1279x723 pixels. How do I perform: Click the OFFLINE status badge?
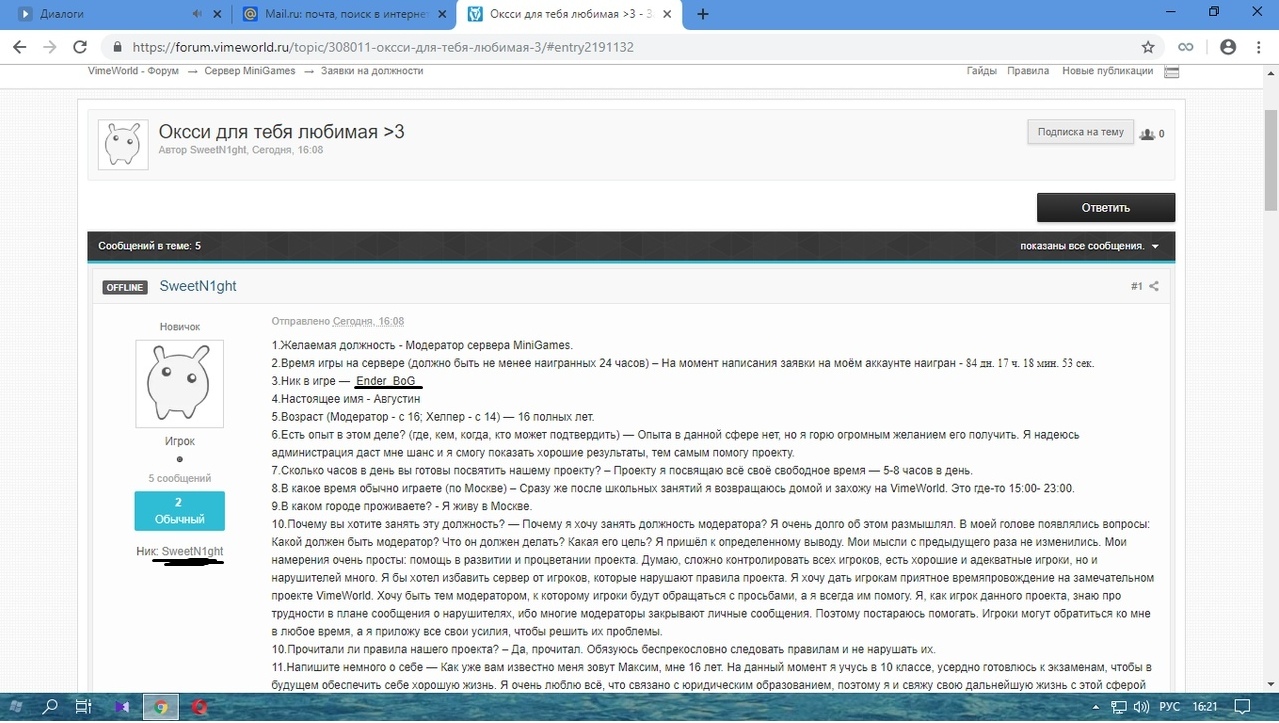[125, 287]
